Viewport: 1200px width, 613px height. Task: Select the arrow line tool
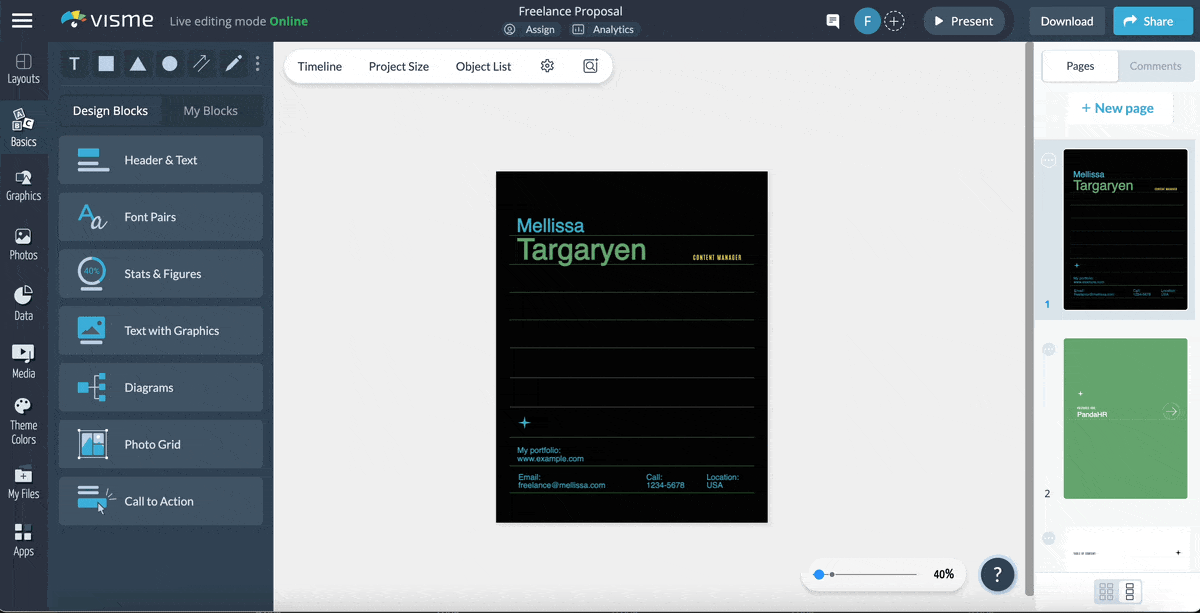point(201,64)
